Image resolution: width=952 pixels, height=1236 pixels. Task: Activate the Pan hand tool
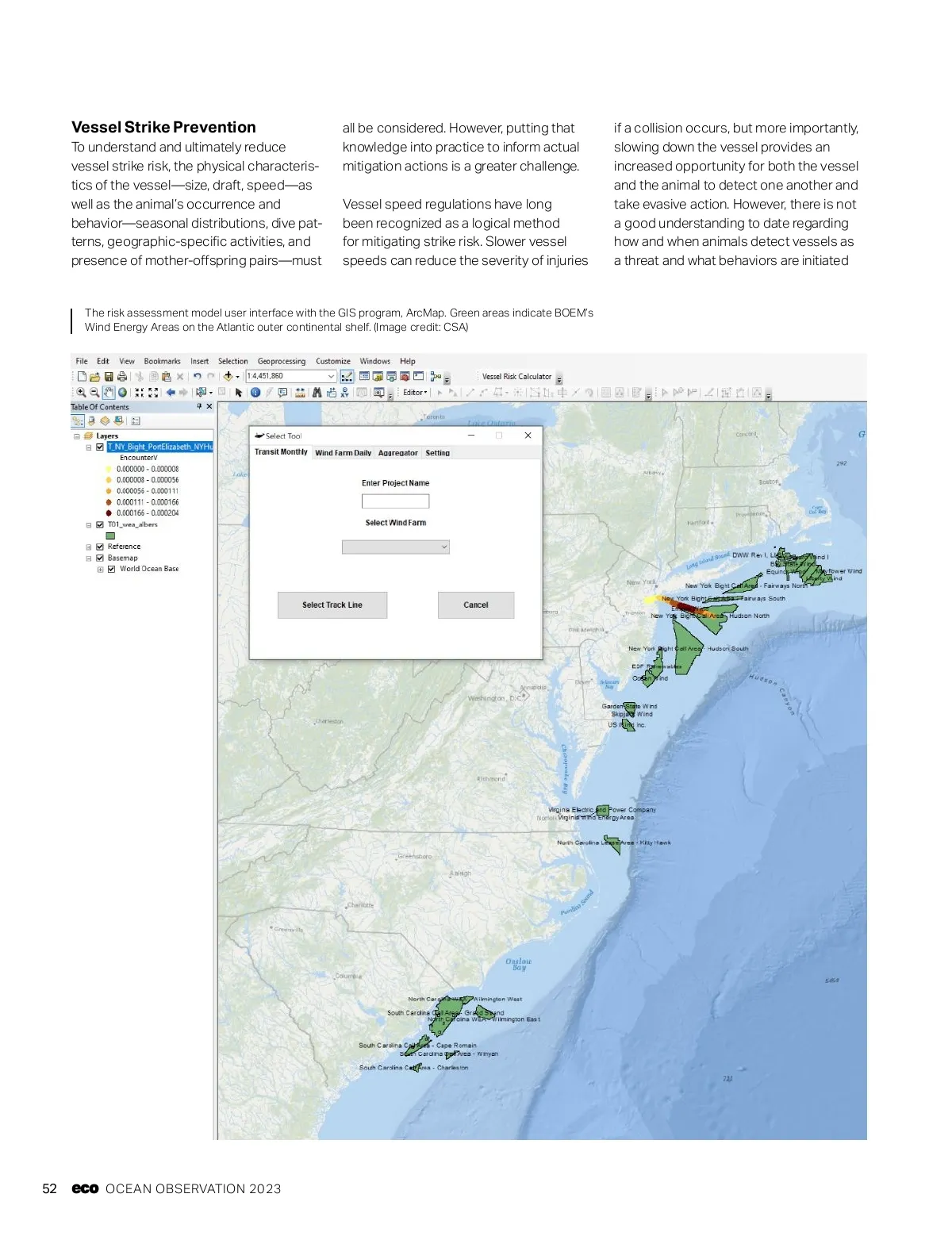(109, 393)
